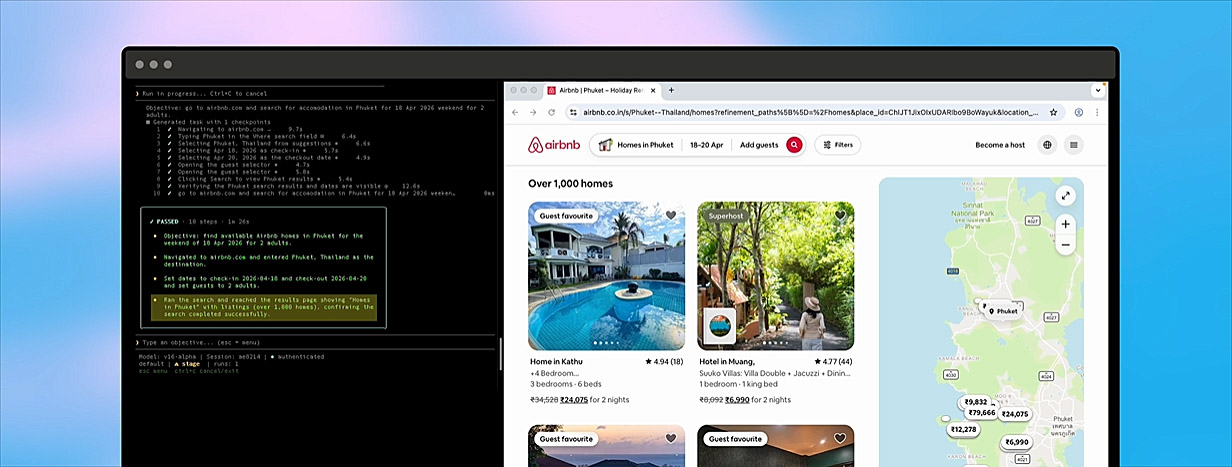Zoom in on the Phuket map
Viewport: 1232px width, 467px height.
pos(1066,224)
